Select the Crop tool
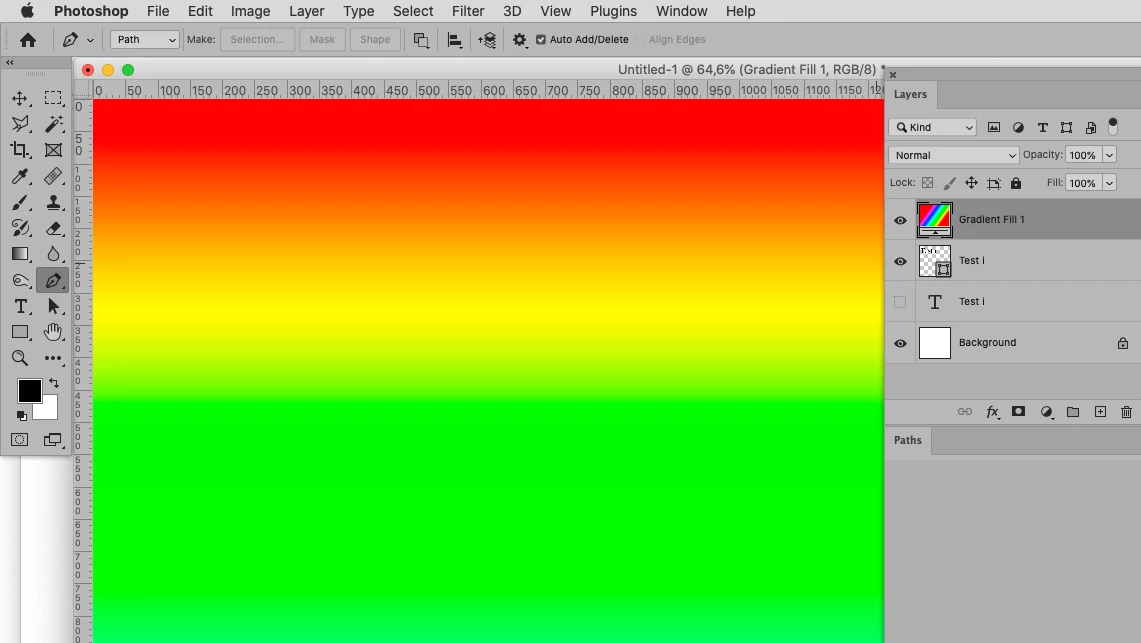The height and width of the screenshot is (643, 1141). (x=20, y=150)
